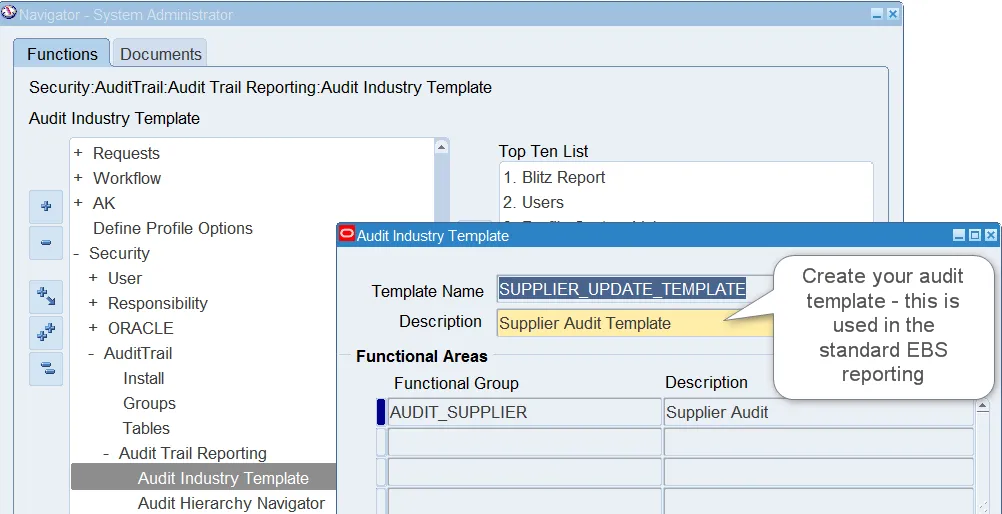Image resolution: width=1002 pixels, height=514 pixels.
Task: Maximize the Audit Industry Template window
Action: [x=975, y=235]
